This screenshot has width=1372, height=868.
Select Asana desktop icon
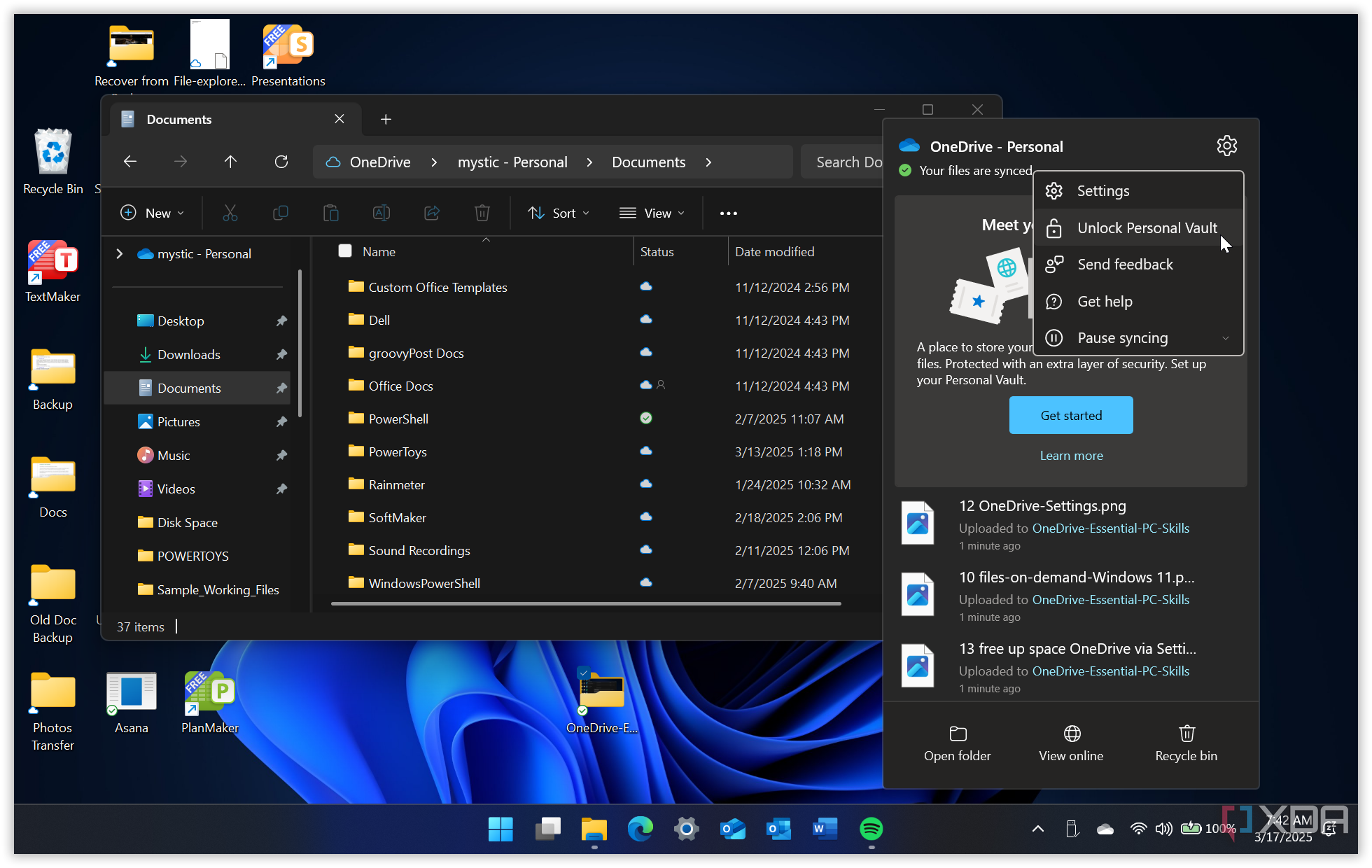coord(132,703)
